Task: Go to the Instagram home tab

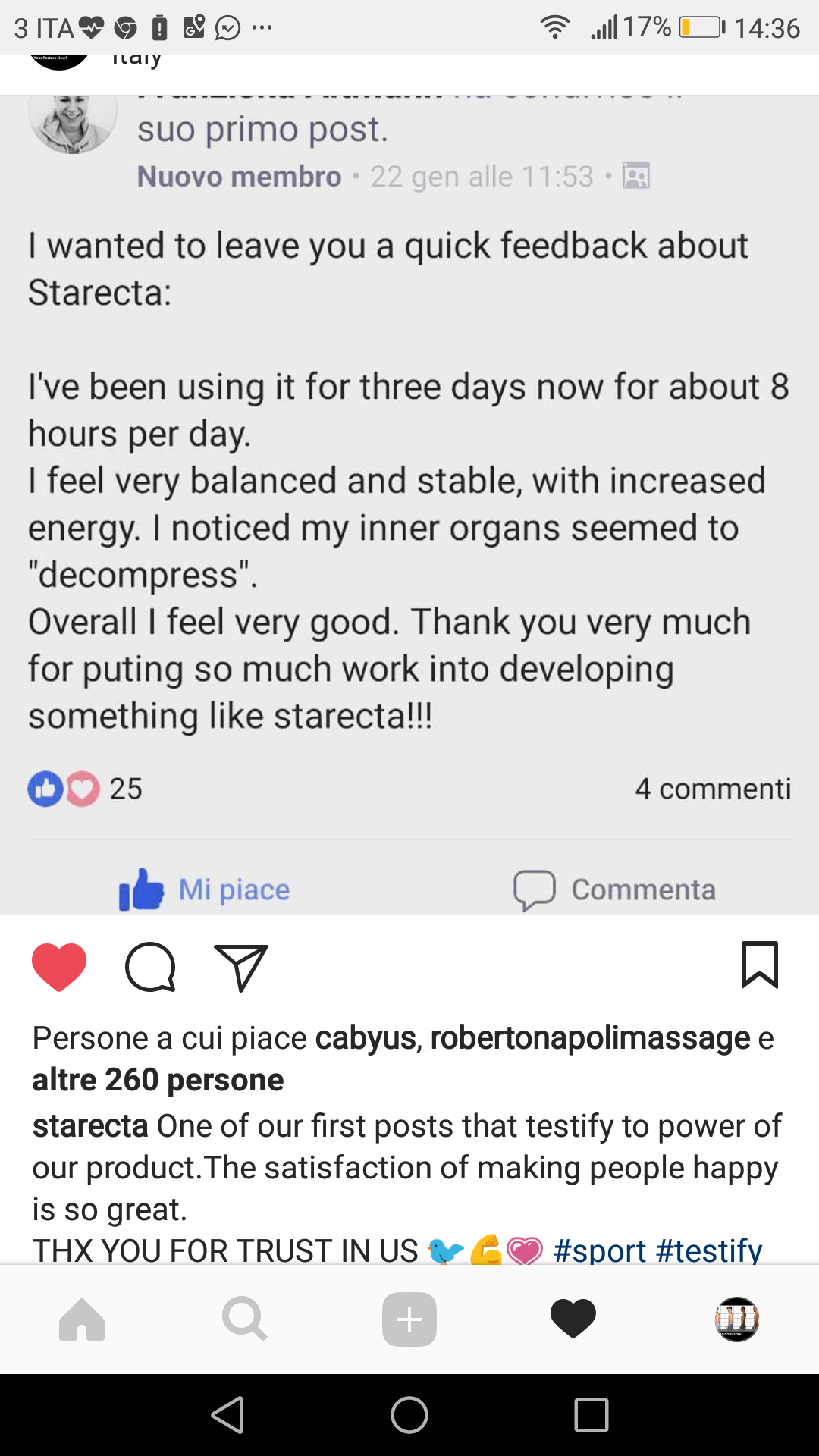Action: coord(82,1319)
